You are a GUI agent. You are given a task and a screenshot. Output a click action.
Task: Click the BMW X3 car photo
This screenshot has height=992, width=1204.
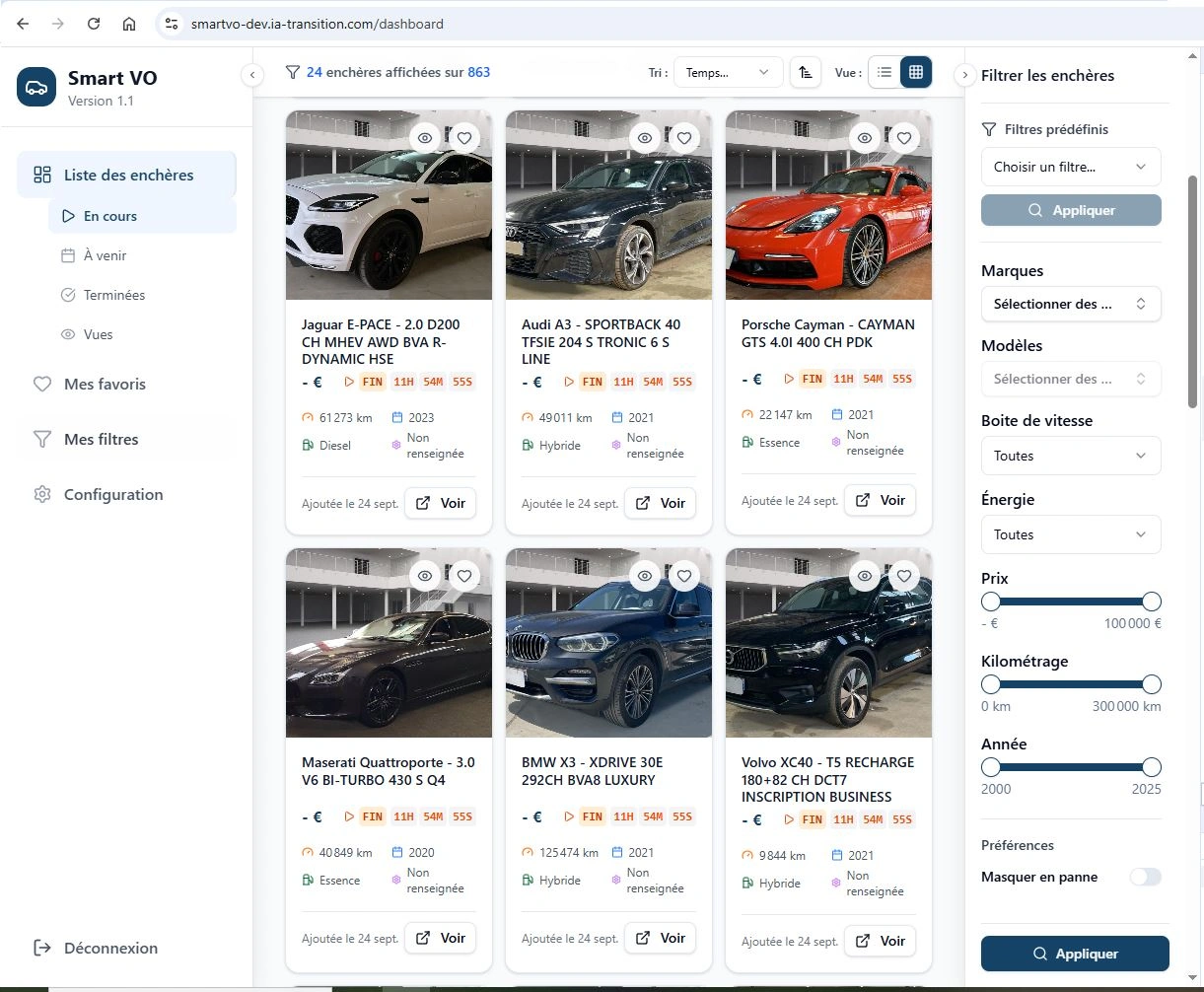(608, 643)
